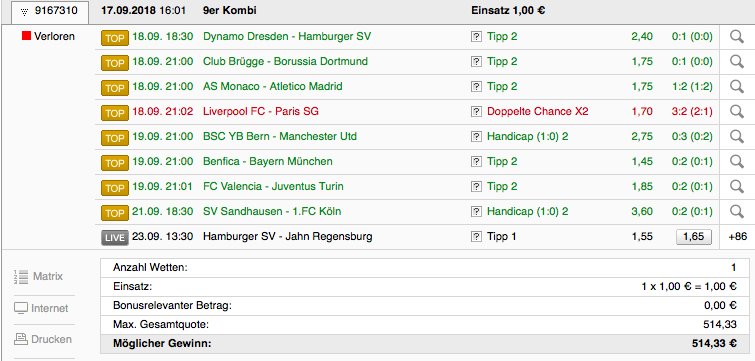Open help icon next to Tipp 1
The height and width of the screenshot is (361, 755).
click(x=476, y=236)
